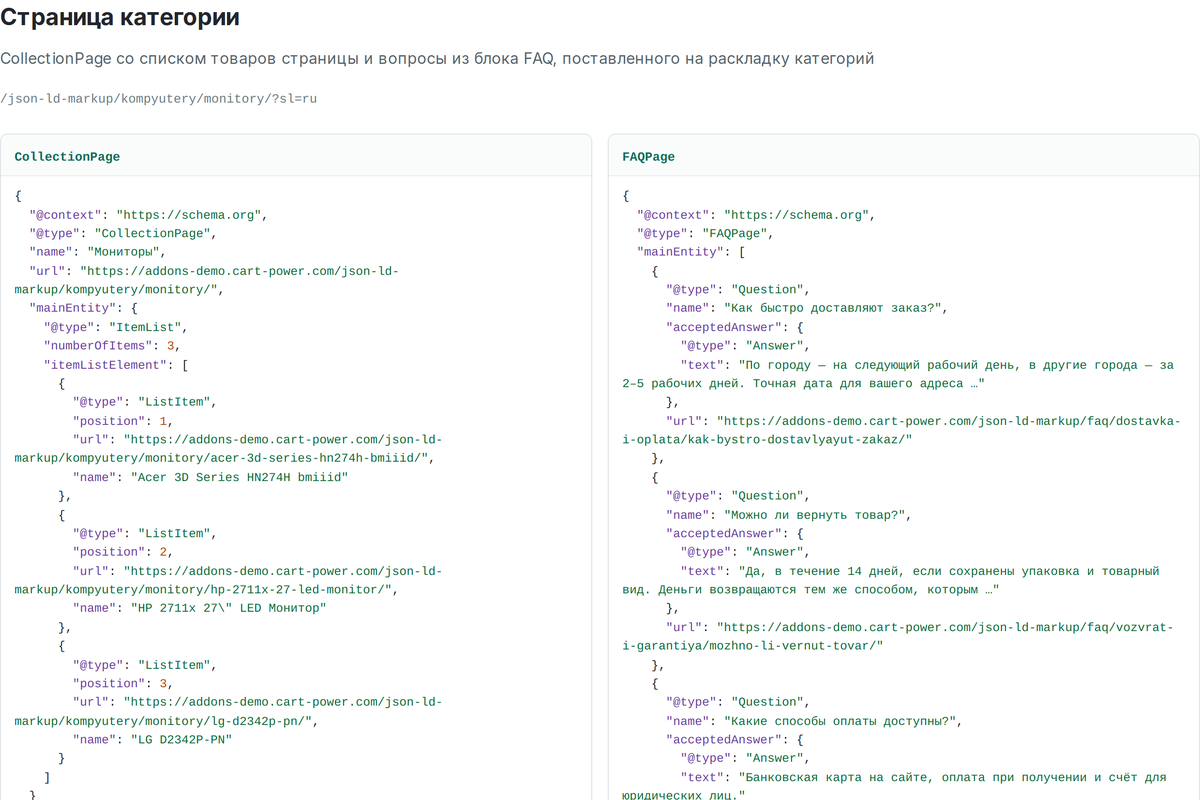Screen dimensions: 1200x800
Task: Click the "CollectionPage" card header title
Action: 67,157
